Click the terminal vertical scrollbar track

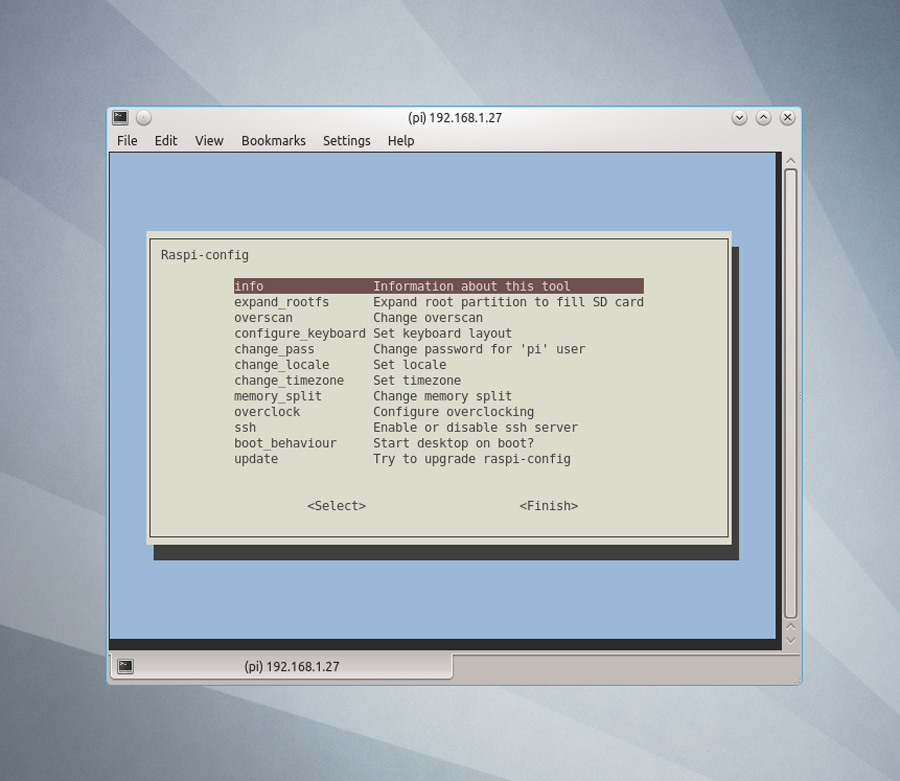coord(790,394)
